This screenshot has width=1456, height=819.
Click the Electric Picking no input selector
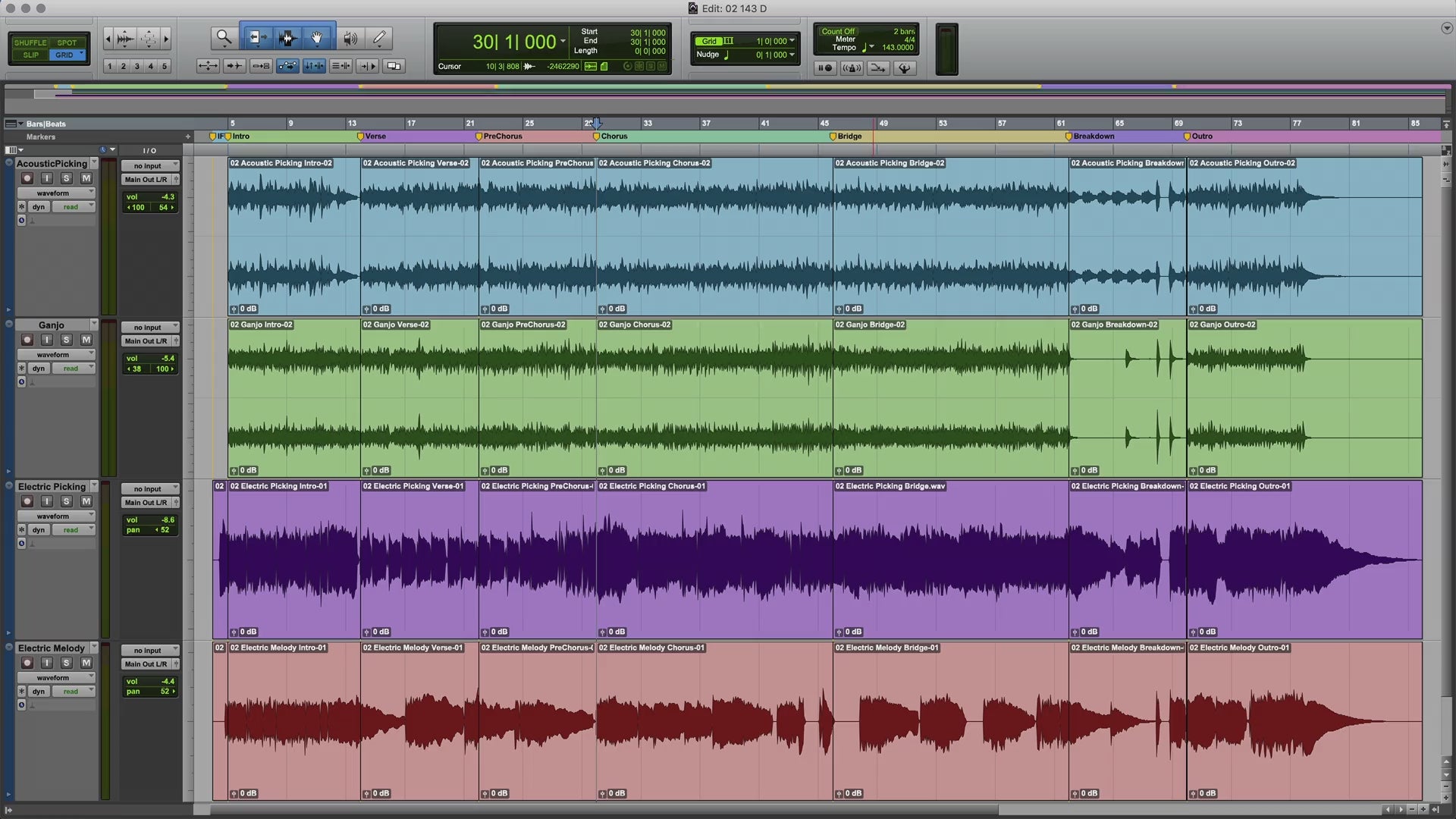pos(149,489)
